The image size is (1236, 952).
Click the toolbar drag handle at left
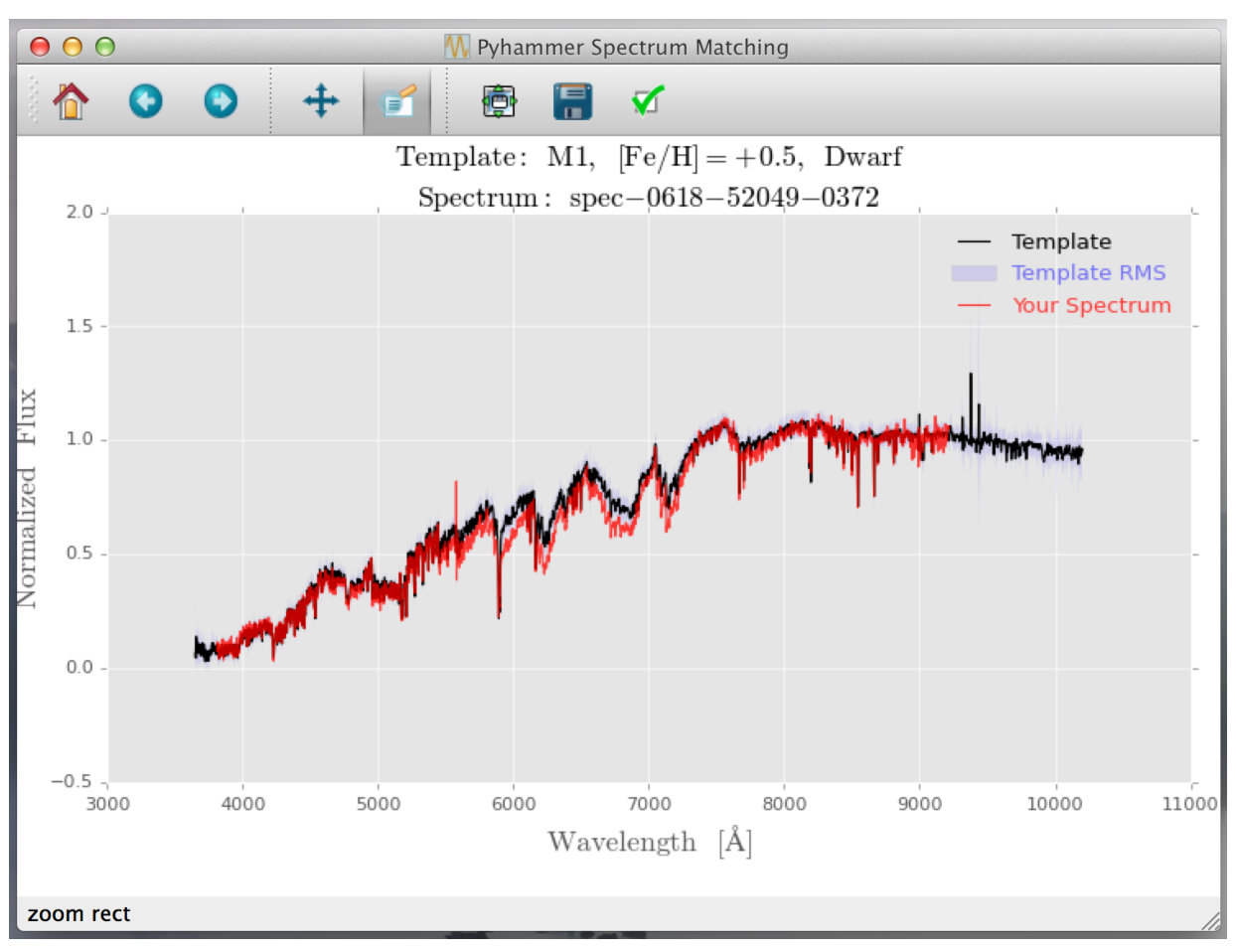(x=33, y=100)
